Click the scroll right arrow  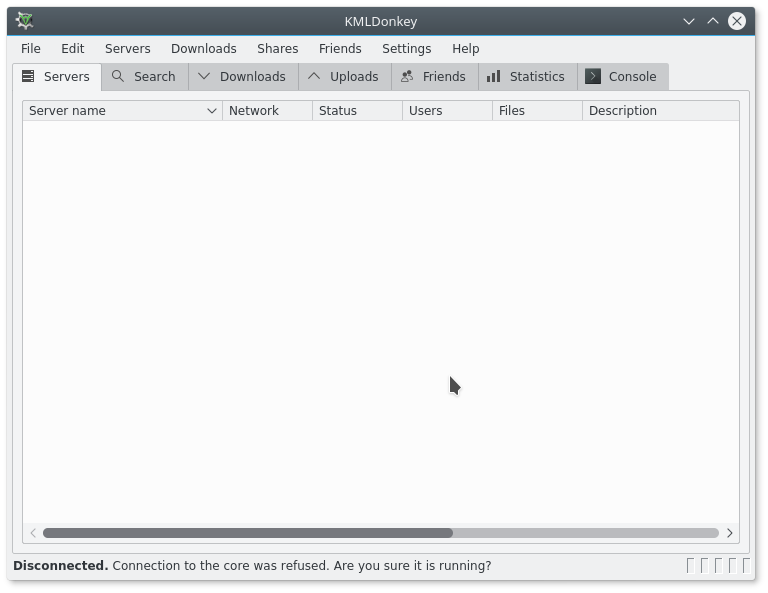click(x=729, y=533)
